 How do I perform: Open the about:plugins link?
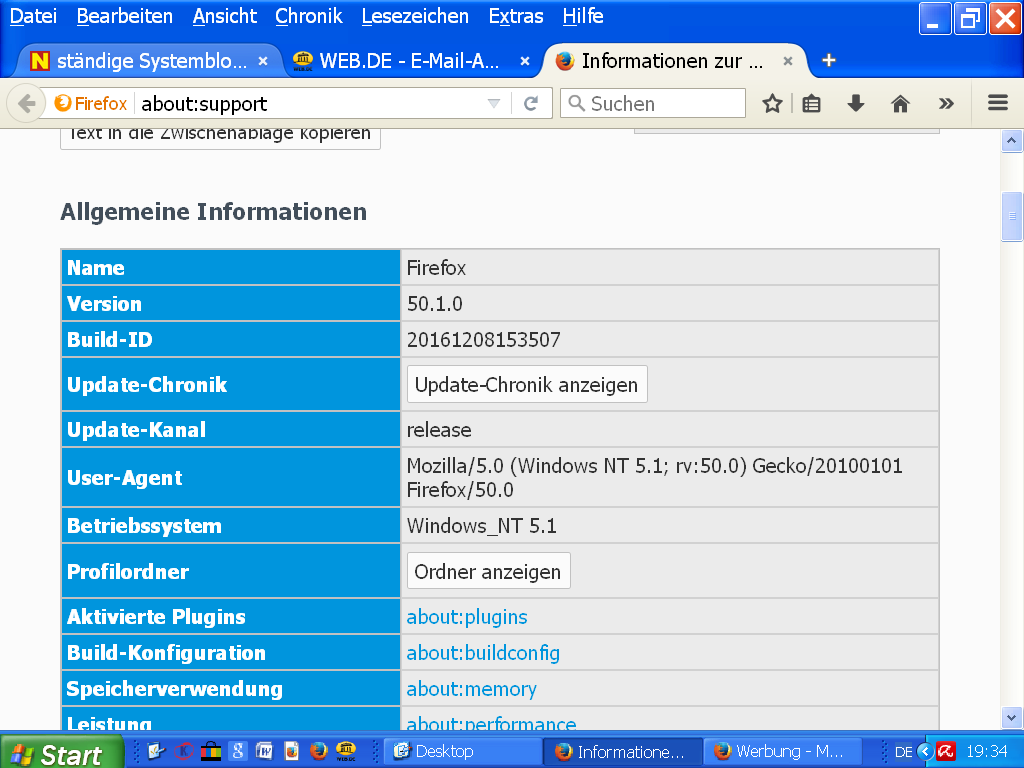click(467, 617)
